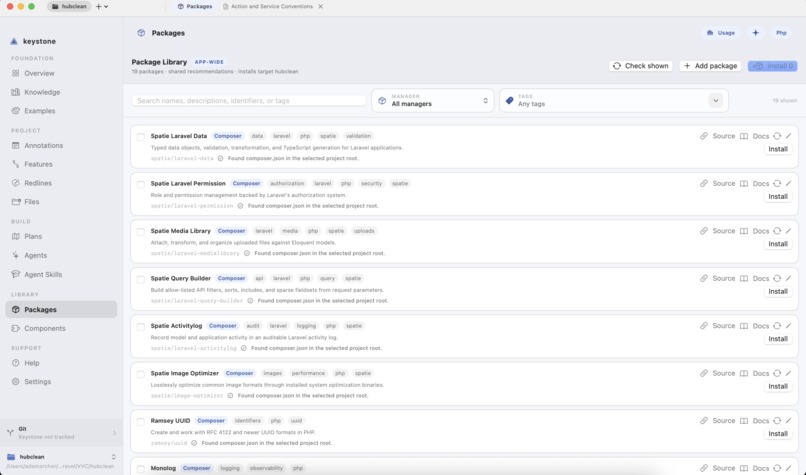Tick the Ramsey UUID checkbox
Image resolution: width=806 pixels, height=475 pixels.
pos(140,422)
